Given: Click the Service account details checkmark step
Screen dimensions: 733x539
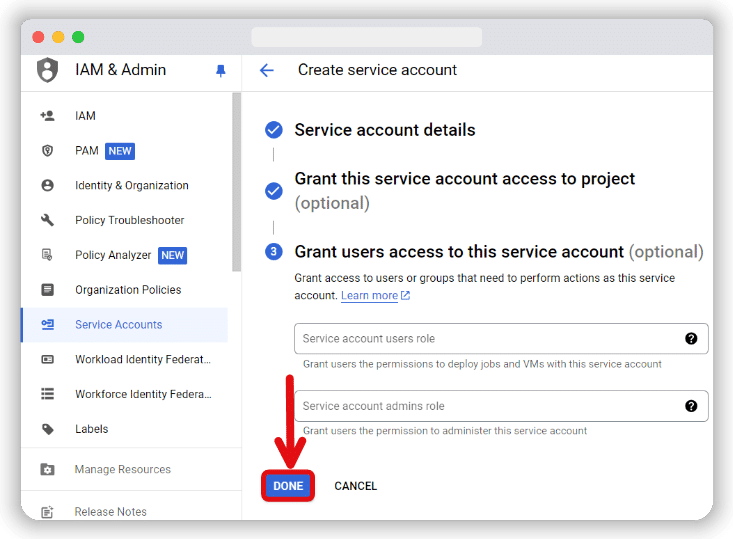Looking at the screenshot, I should click(273, 130).
